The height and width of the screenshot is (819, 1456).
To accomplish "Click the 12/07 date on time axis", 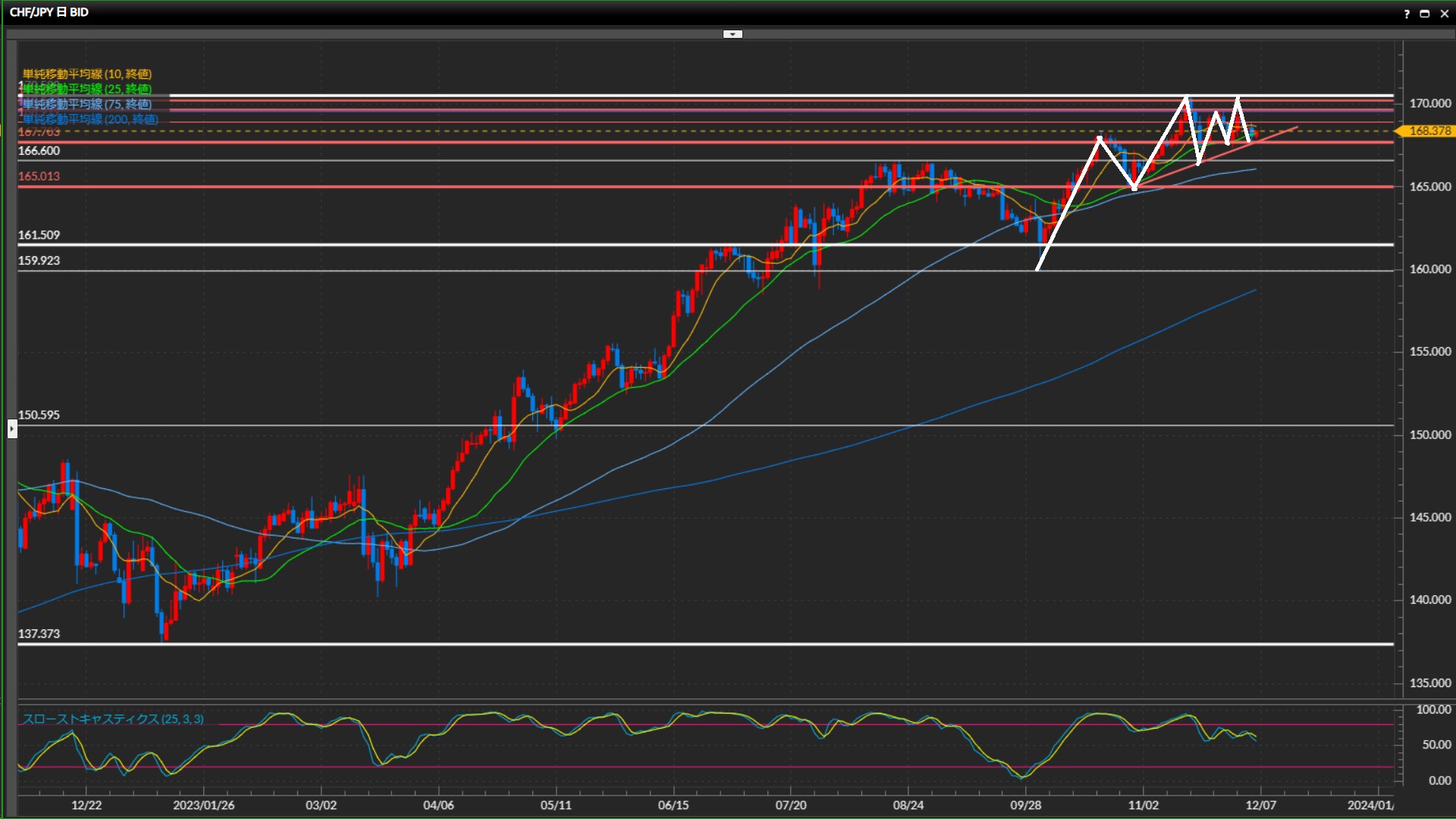I will (x=1260, y=805).
